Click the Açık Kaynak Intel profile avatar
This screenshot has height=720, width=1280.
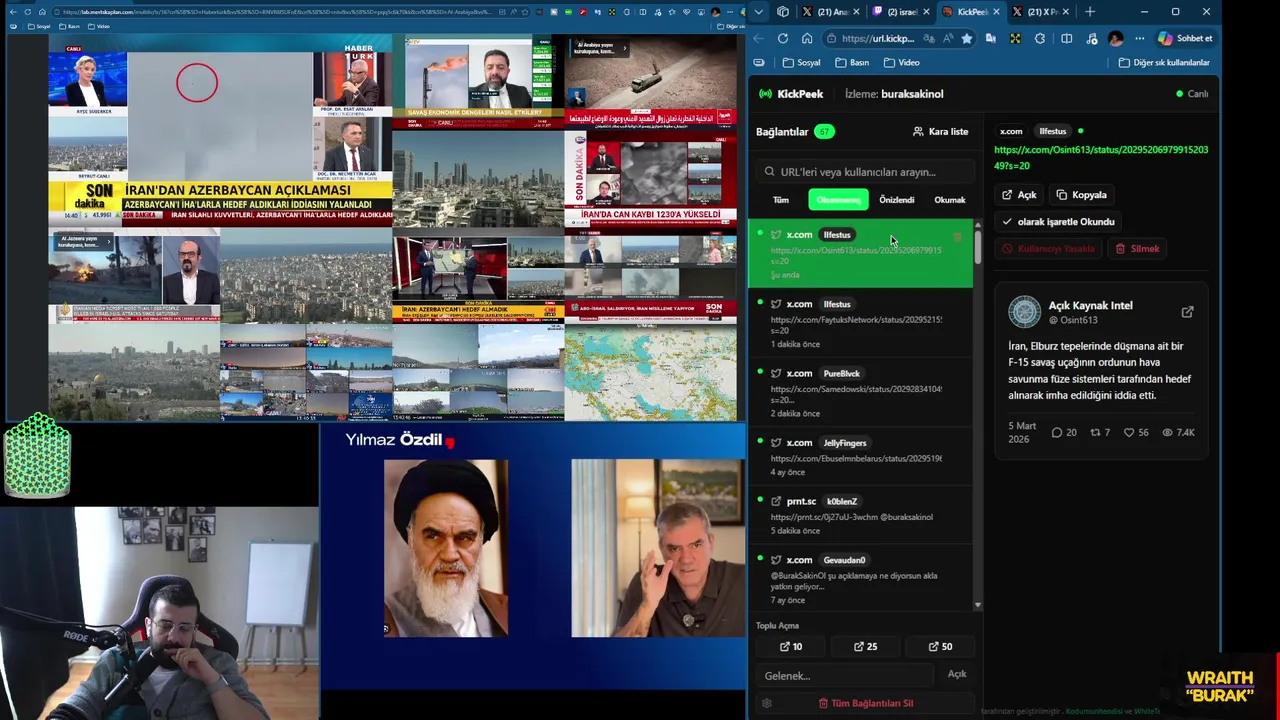pos(1024,312)
